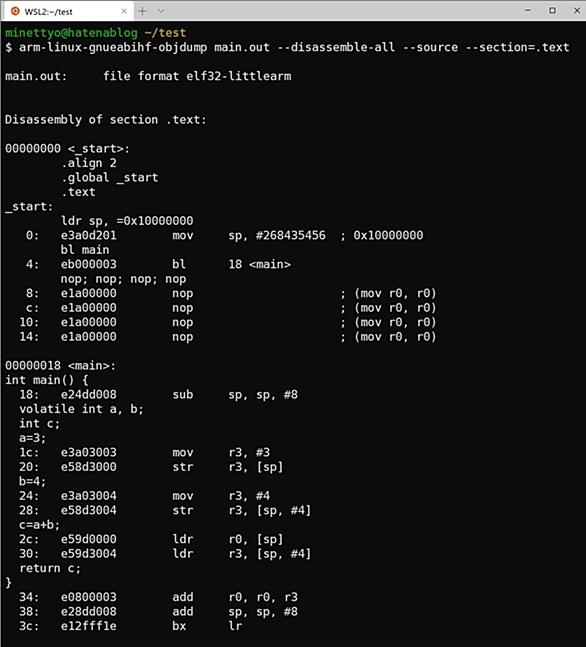Click the 'volatile int a, b;' source line
586x647 pixels.
pos(81,409)
